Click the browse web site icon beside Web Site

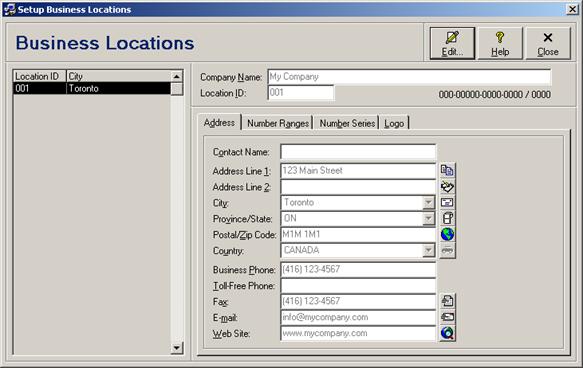[x=447, y=333]
